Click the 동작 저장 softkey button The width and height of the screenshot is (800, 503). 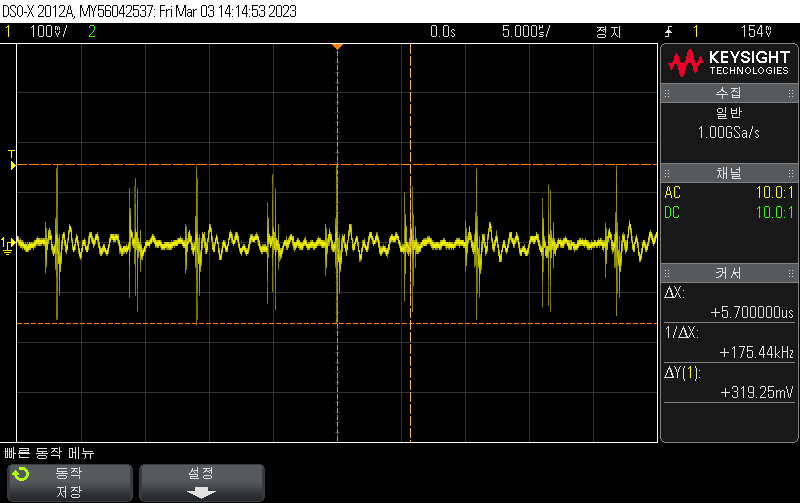coord(70,483)
